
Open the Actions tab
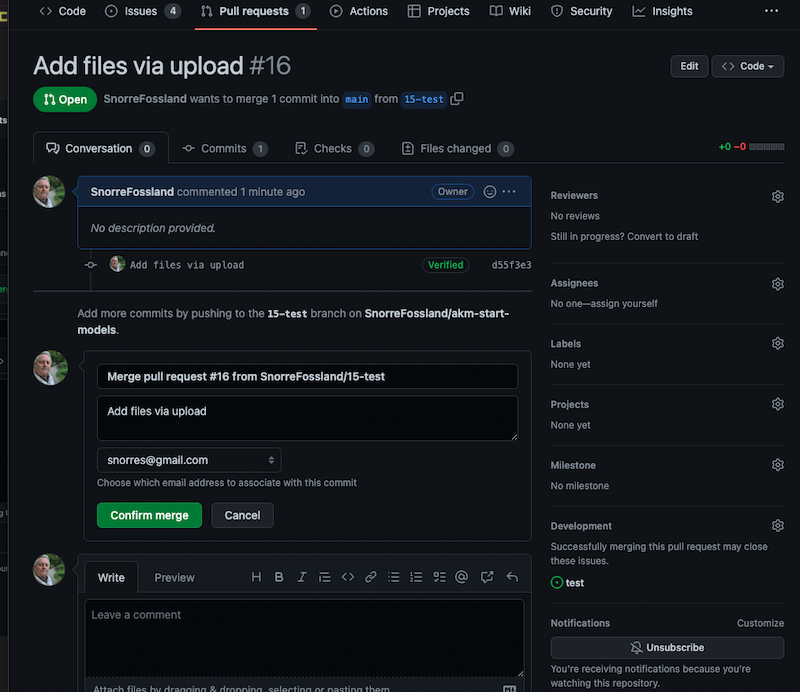(358, 11)
